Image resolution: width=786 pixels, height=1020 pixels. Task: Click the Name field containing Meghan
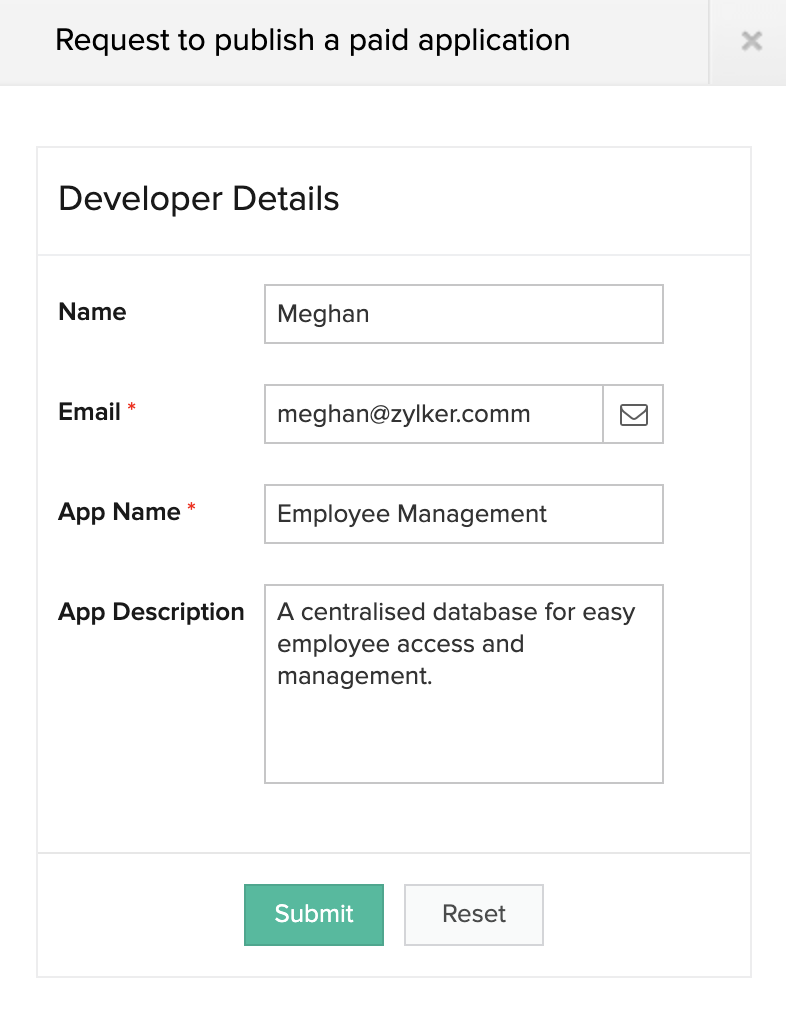(x=463, y=314)
